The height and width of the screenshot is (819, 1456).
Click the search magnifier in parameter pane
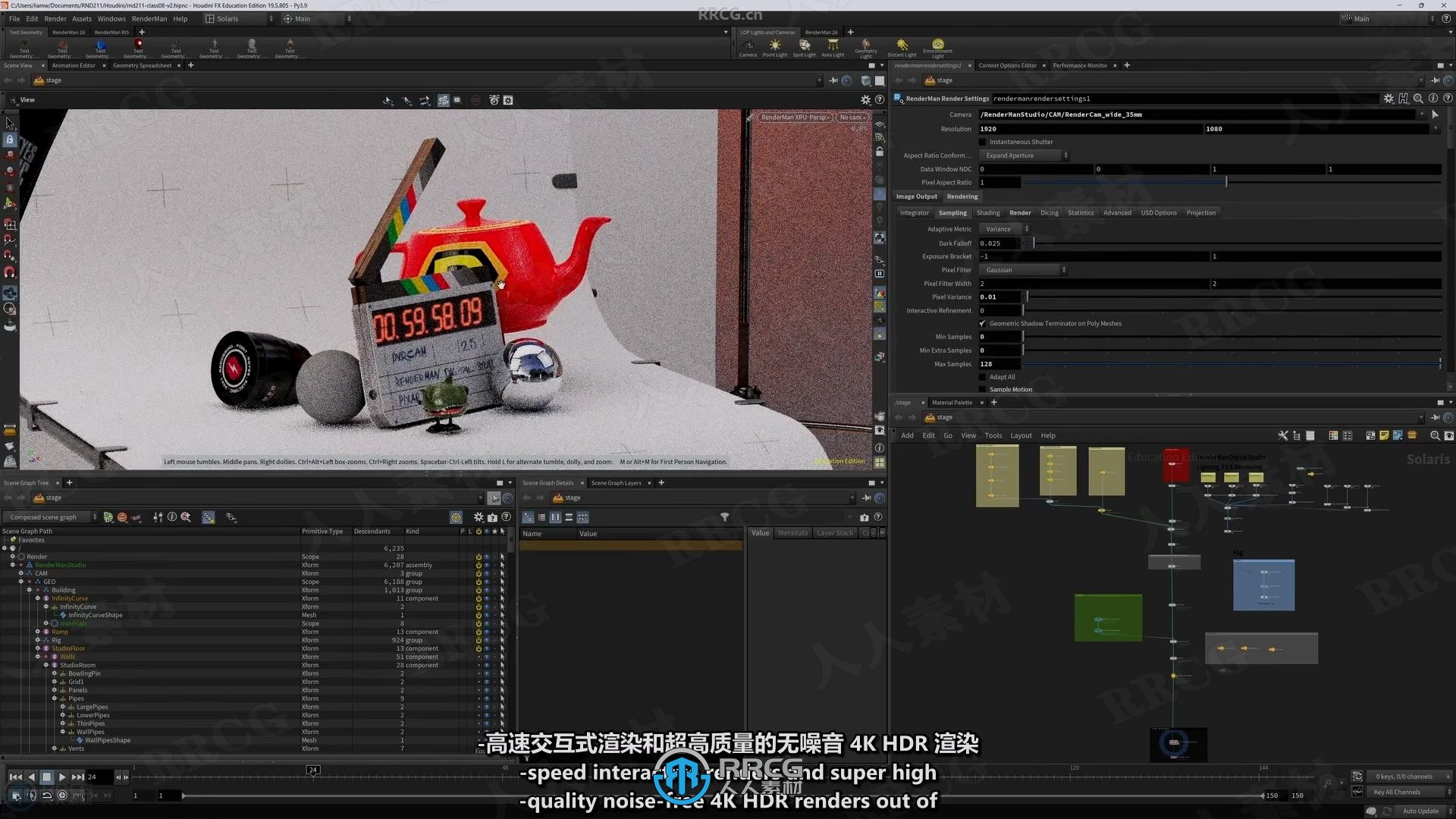[1418, 99]
